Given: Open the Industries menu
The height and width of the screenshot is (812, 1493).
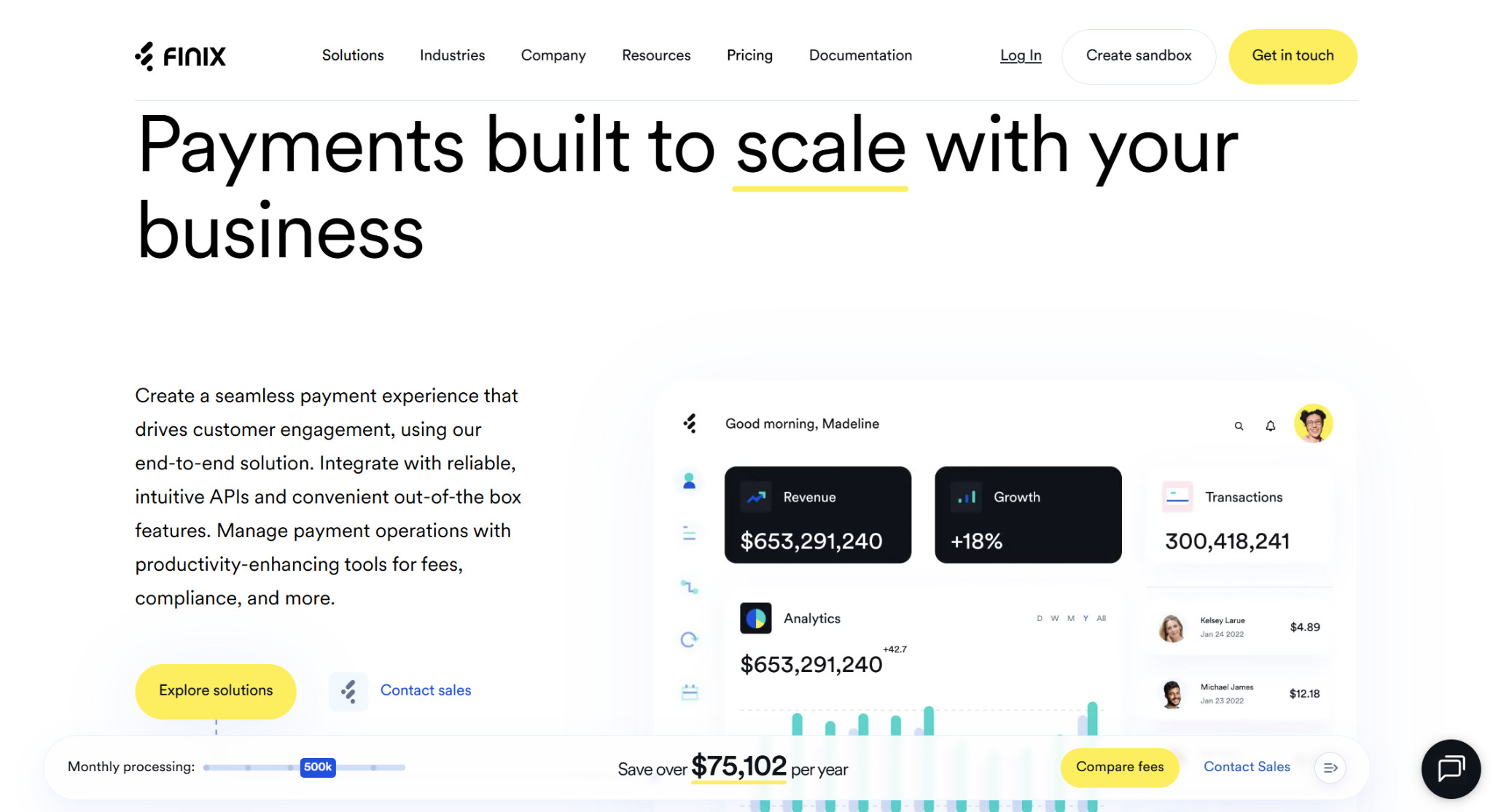Looking at the screenshot, I should click(x=452, y=55).
